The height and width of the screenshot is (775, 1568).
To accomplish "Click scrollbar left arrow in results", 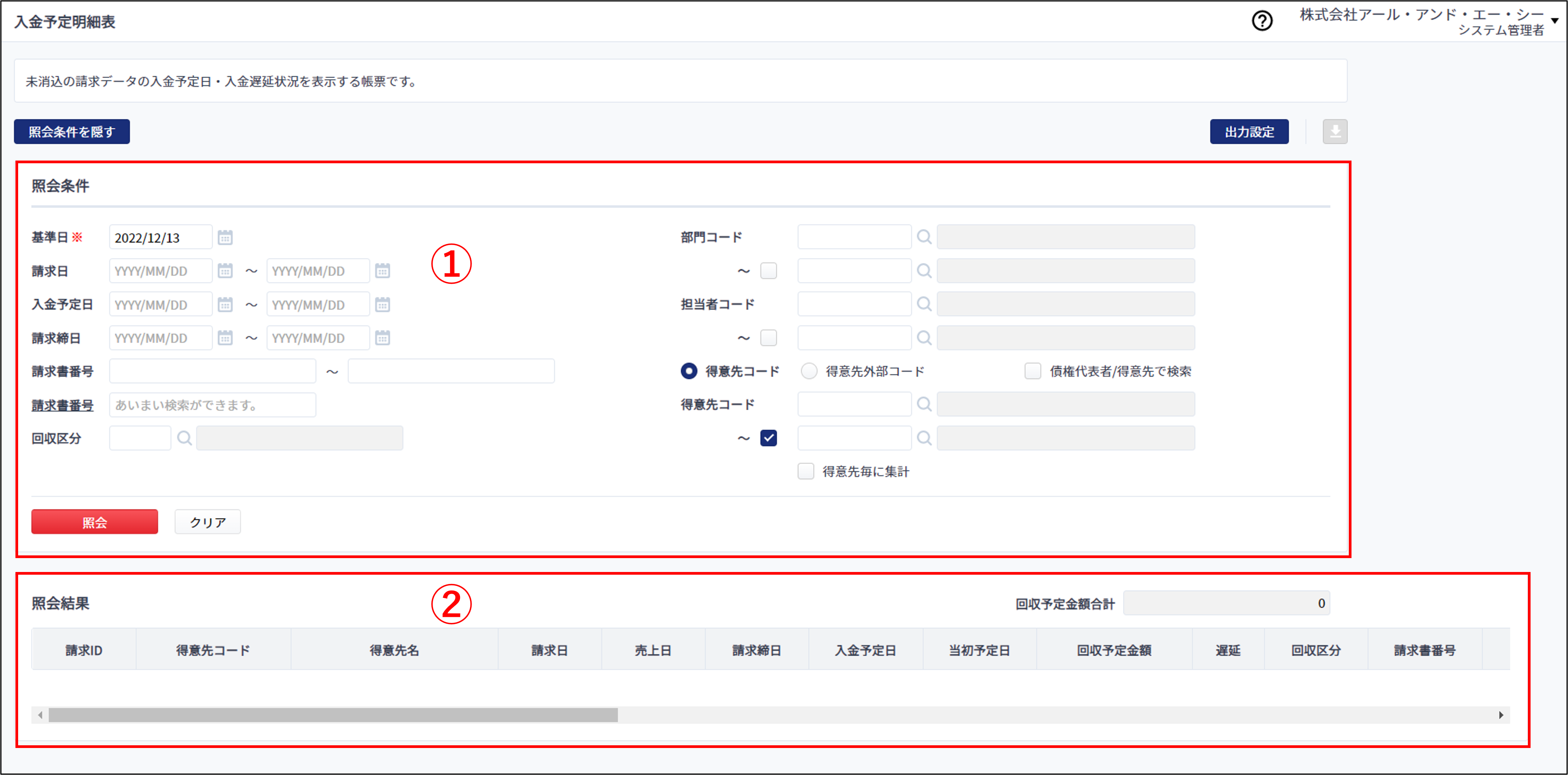I will pos(40,715).
